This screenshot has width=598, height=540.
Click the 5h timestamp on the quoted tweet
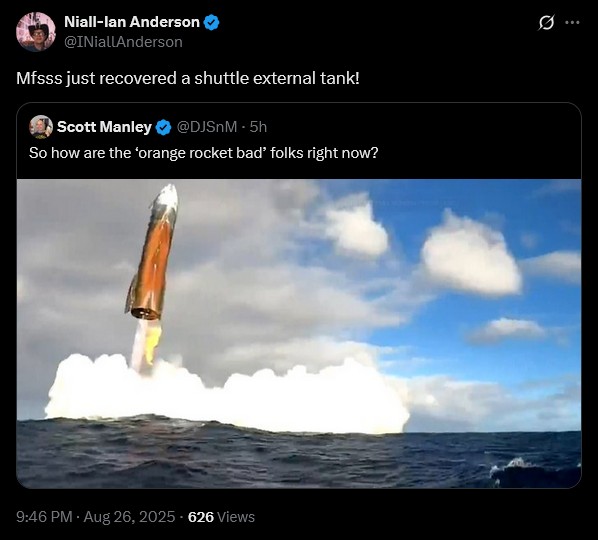click(258, 127)
